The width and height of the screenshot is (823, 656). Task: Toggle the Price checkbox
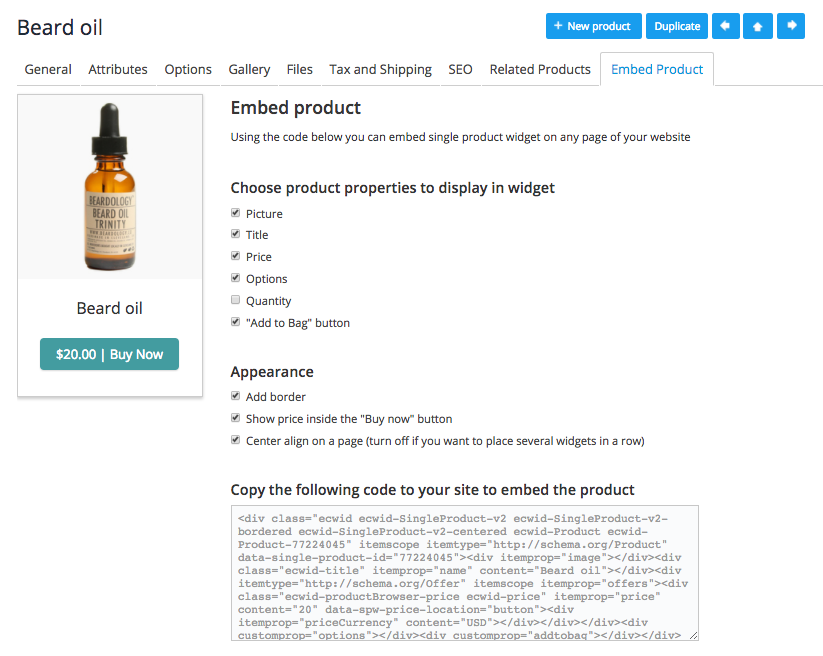236,256
